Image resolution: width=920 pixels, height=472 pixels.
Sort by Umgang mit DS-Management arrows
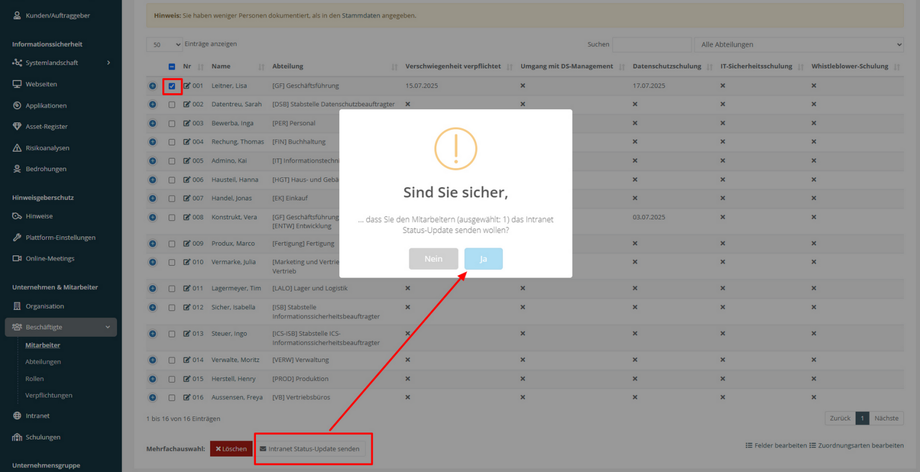622,67
